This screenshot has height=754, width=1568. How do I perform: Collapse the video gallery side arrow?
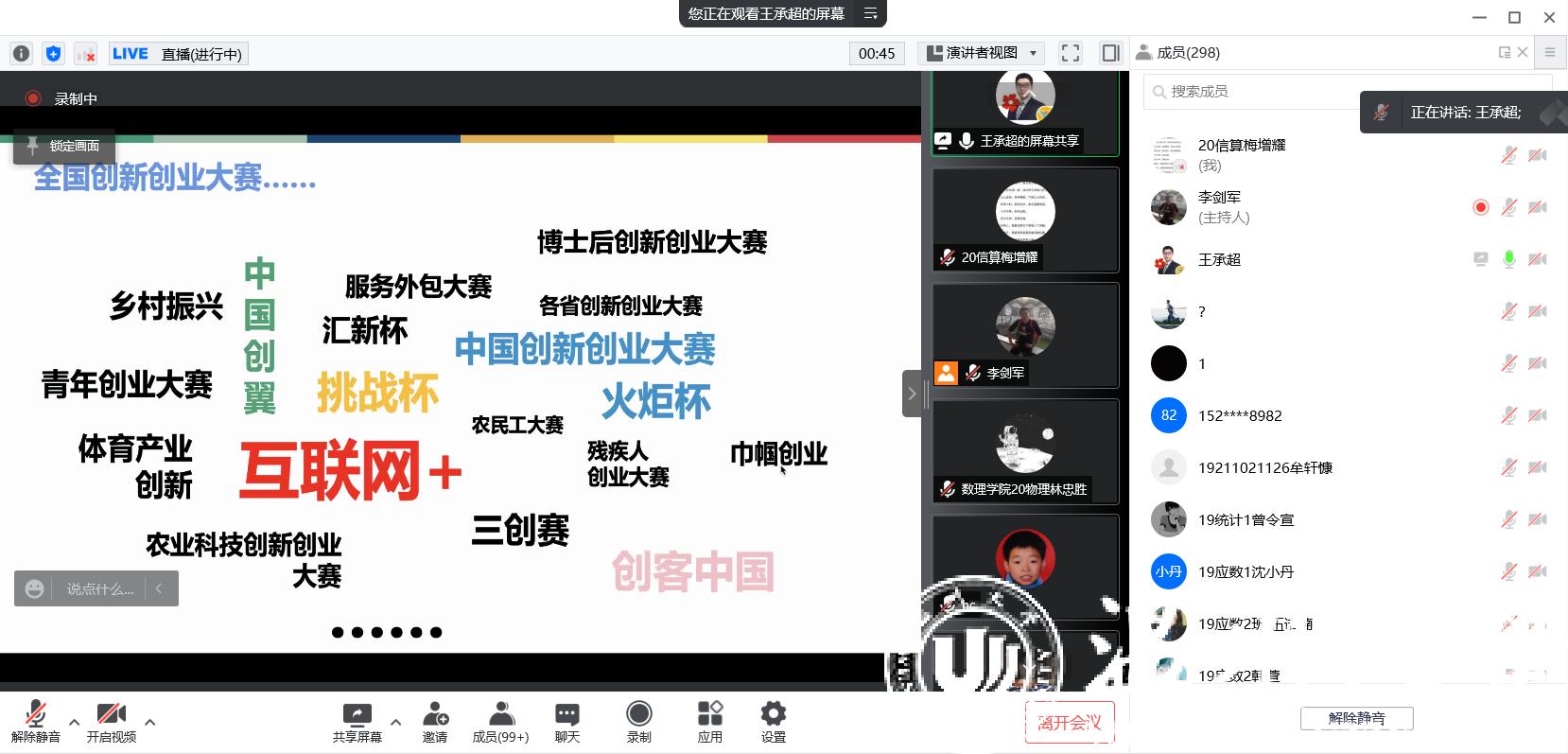pyautogui.click(x=912, y=394)
